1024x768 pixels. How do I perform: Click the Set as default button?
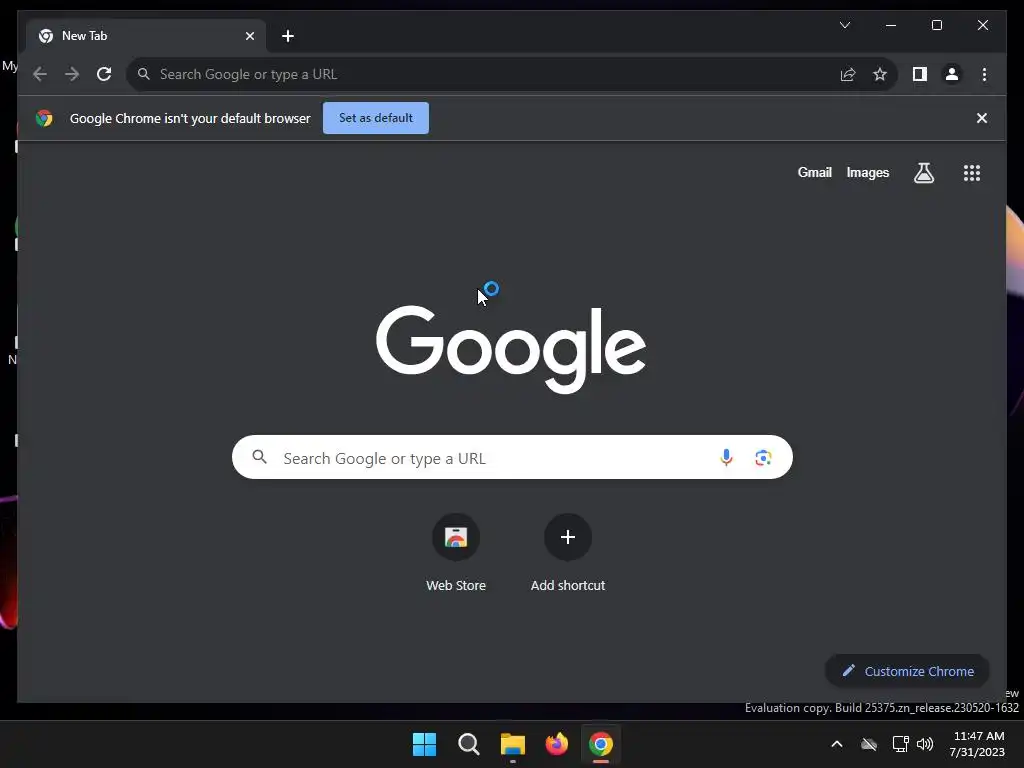coord(376,118)
